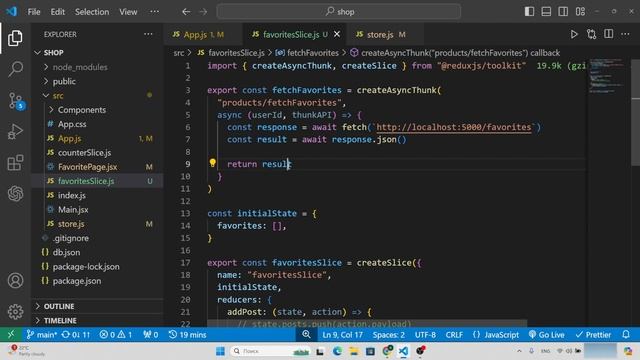Open the View menu
Viewport: 640px width, 360px height.
coord(128,12)
